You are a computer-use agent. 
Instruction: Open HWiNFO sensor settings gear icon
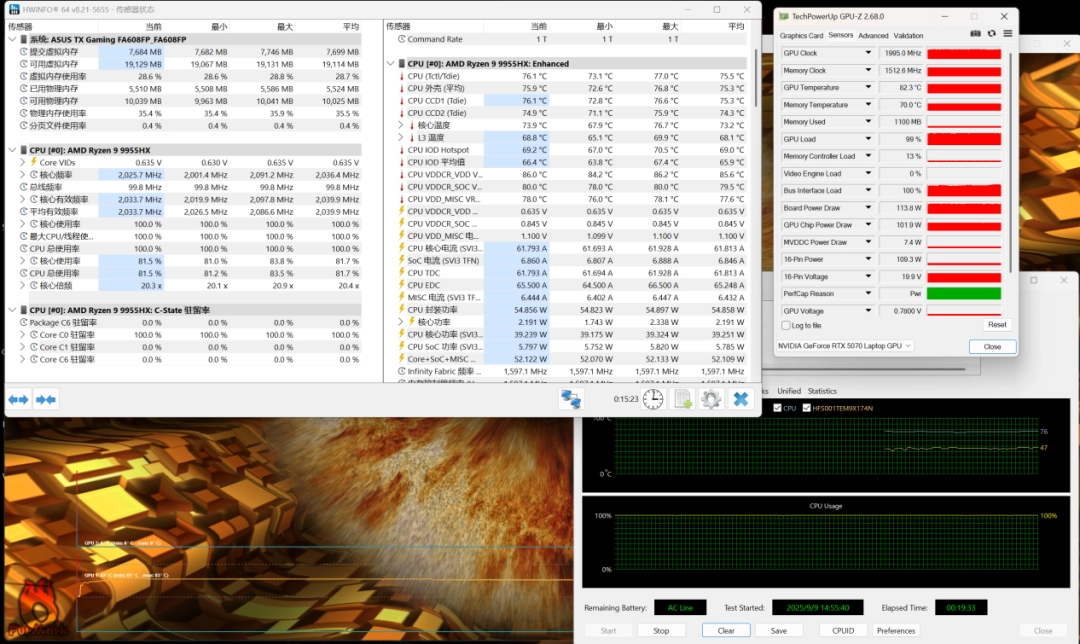[711, 399]
